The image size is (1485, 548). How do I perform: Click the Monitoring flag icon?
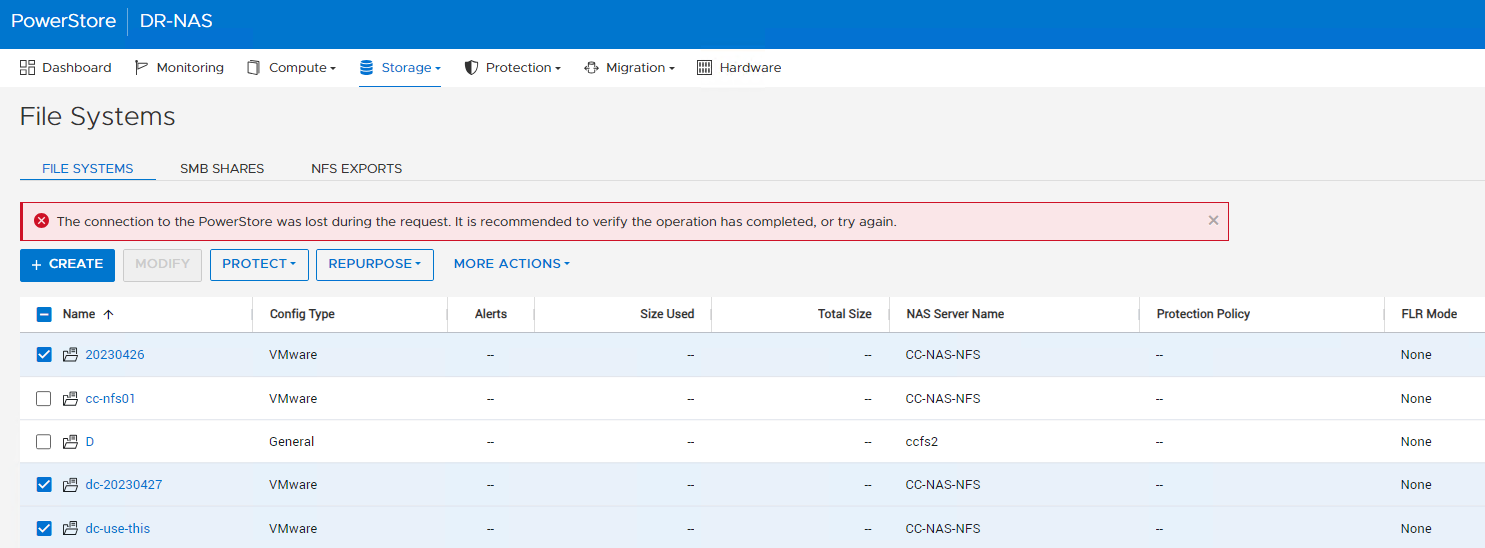(x=142, y=68)
